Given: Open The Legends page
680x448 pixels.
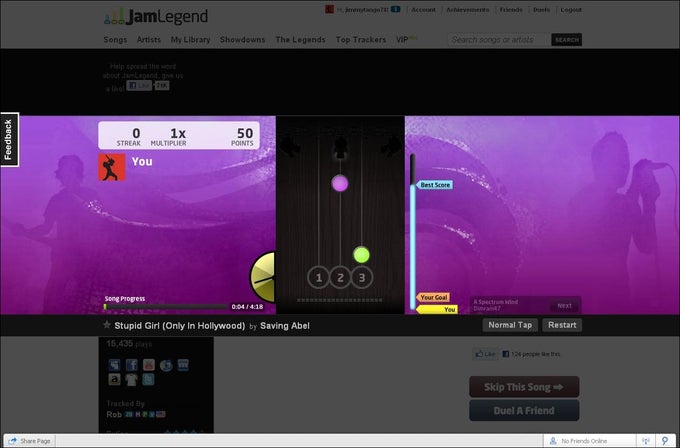Looking at the screenshot, I should point(301,39).
